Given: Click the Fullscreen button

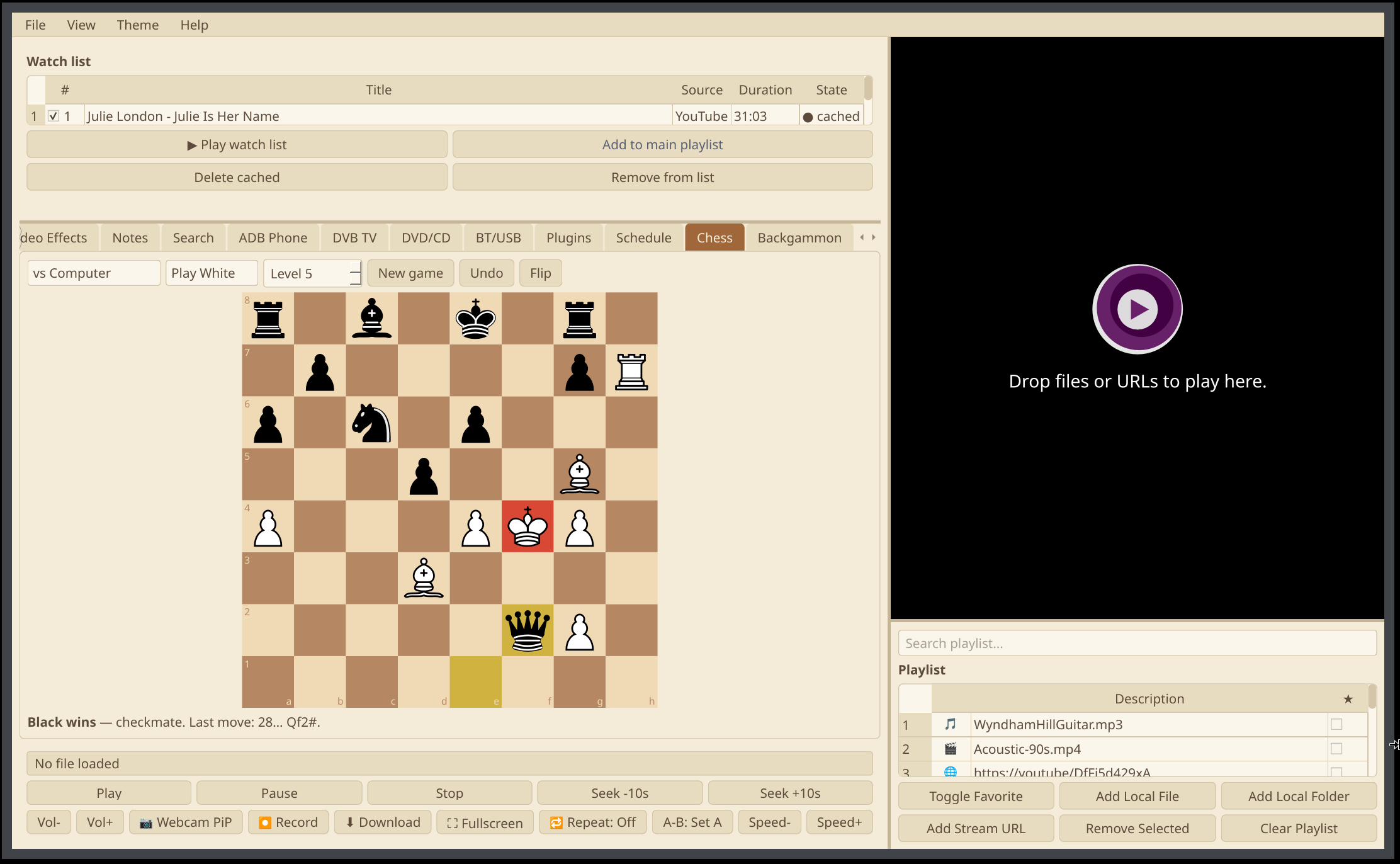Looking at the screenshot, I should point(485,822).
